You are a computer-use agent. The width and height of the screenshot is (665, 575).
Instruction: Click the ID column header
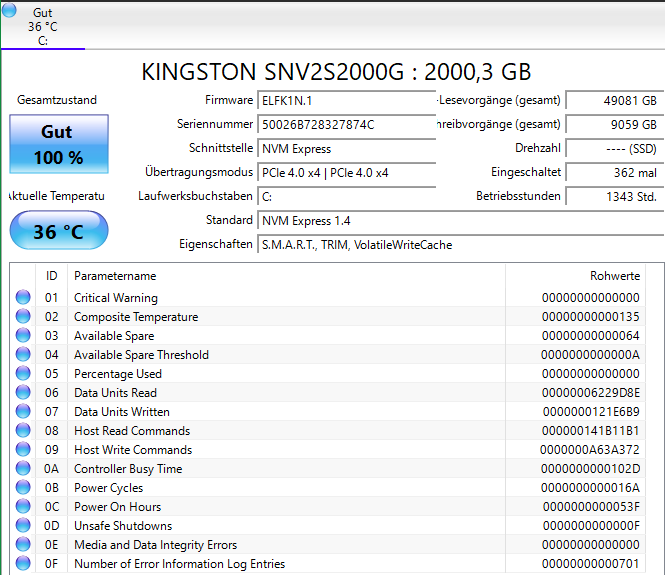click(51, 276)
